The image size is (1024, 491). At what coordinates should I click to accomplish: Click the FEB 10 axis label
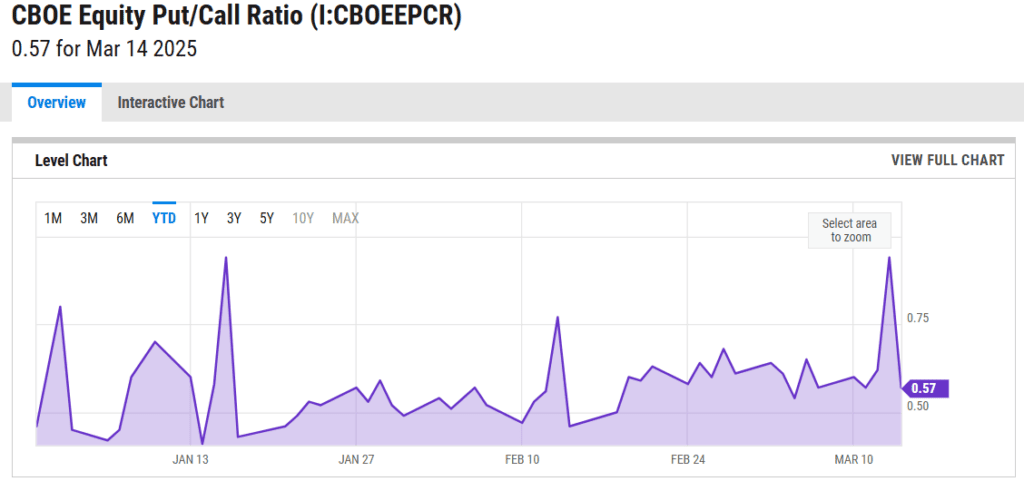point(522,460)
